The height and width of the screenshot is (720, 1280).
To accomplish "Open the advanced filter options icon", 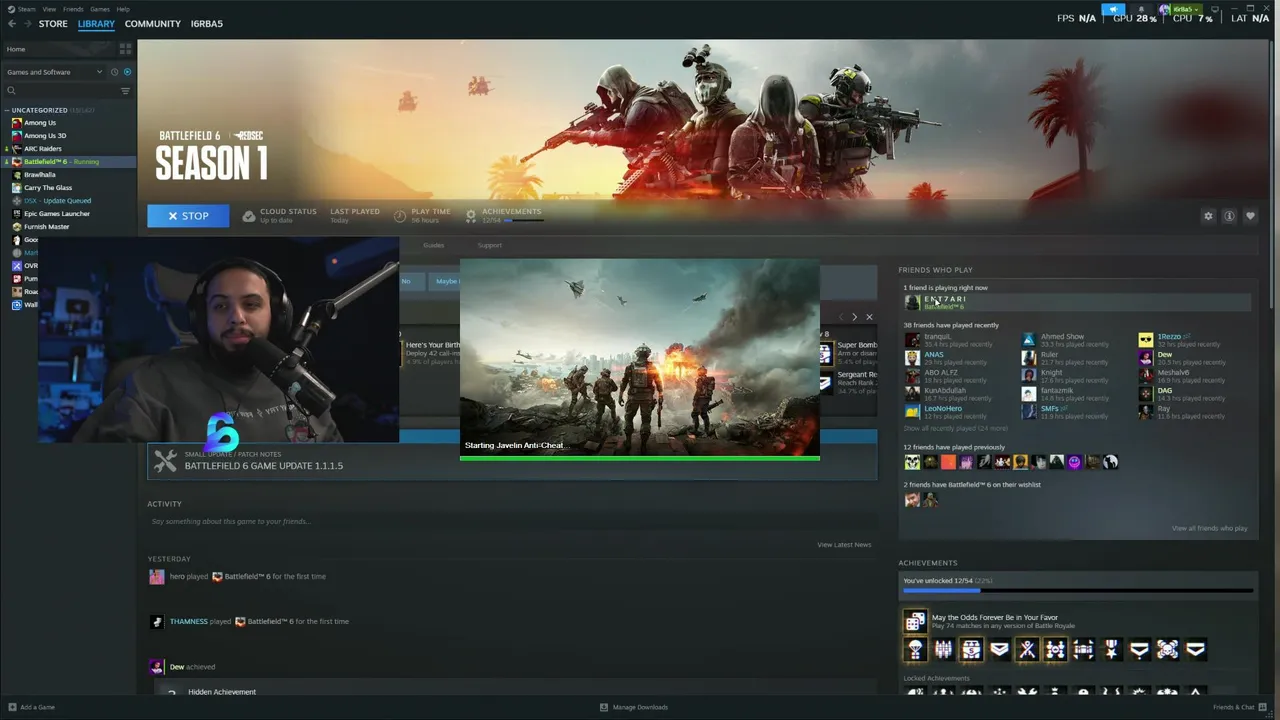I will [125, 91].
